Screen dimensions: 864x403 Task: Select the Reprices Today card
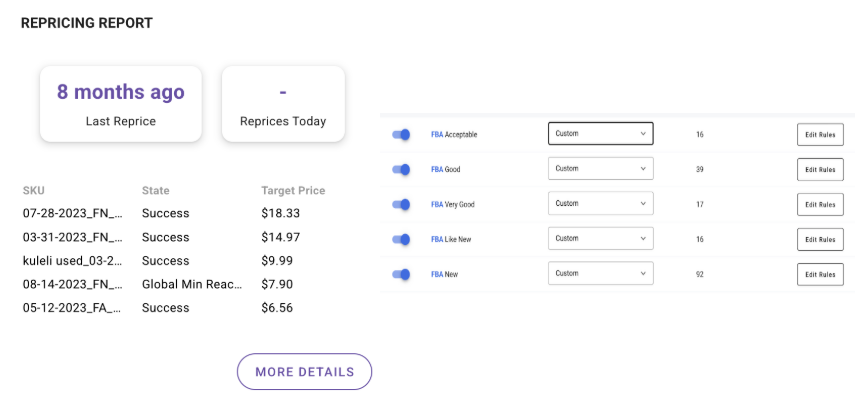283,104
